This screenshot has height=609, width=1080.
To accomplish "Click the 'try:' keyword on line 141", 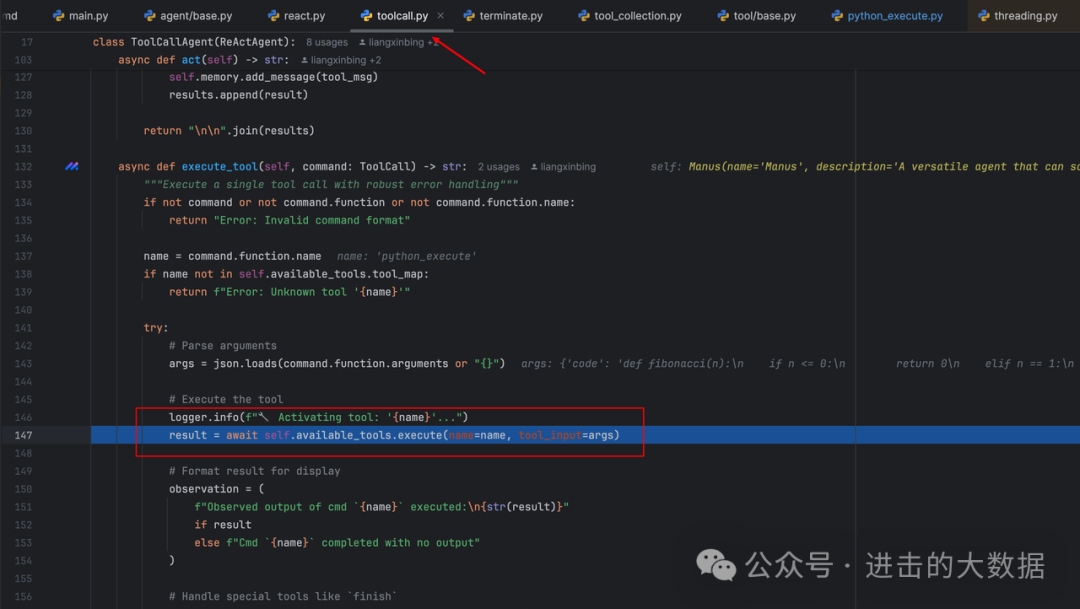I will [x=156, y=327].
